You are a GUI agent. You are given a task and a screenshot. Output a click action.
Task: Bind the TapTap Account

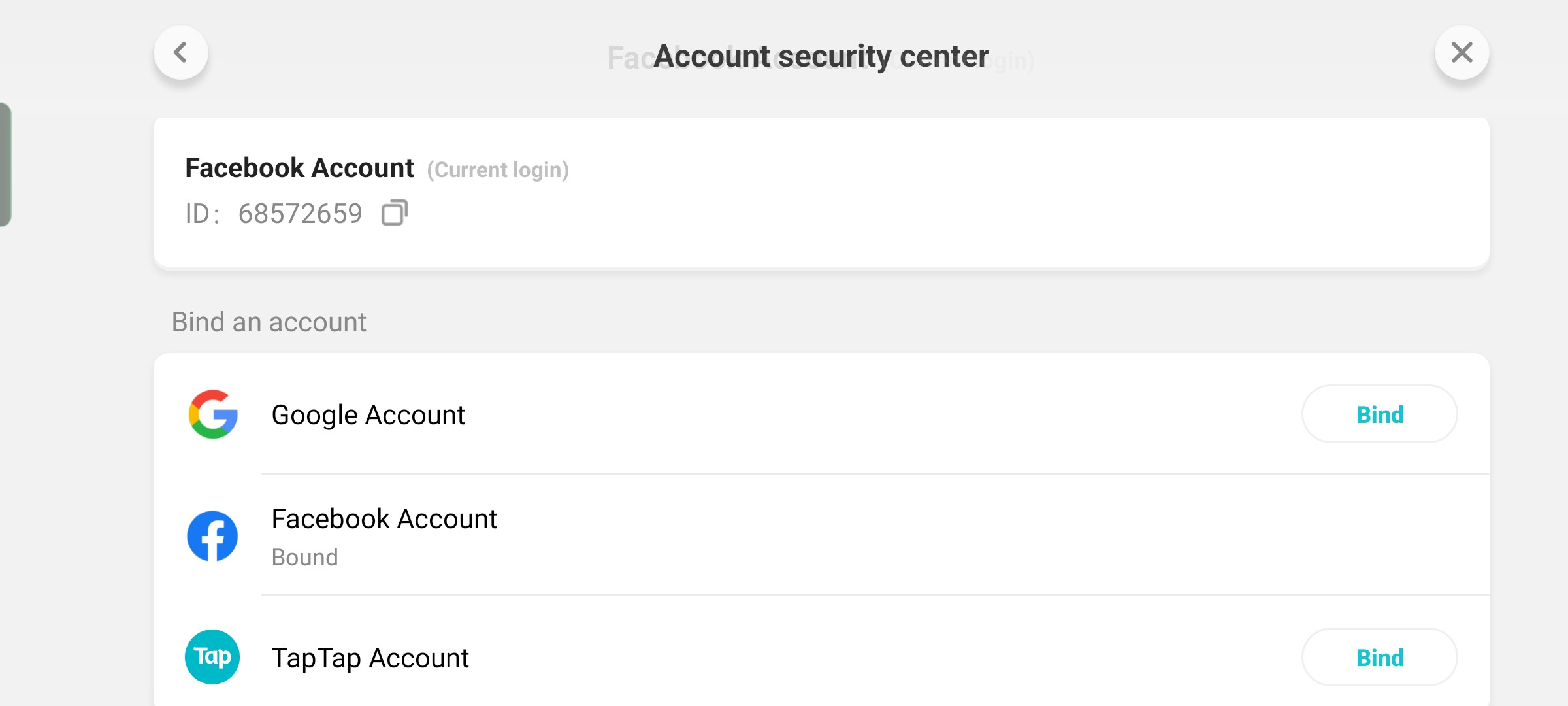1380,658
